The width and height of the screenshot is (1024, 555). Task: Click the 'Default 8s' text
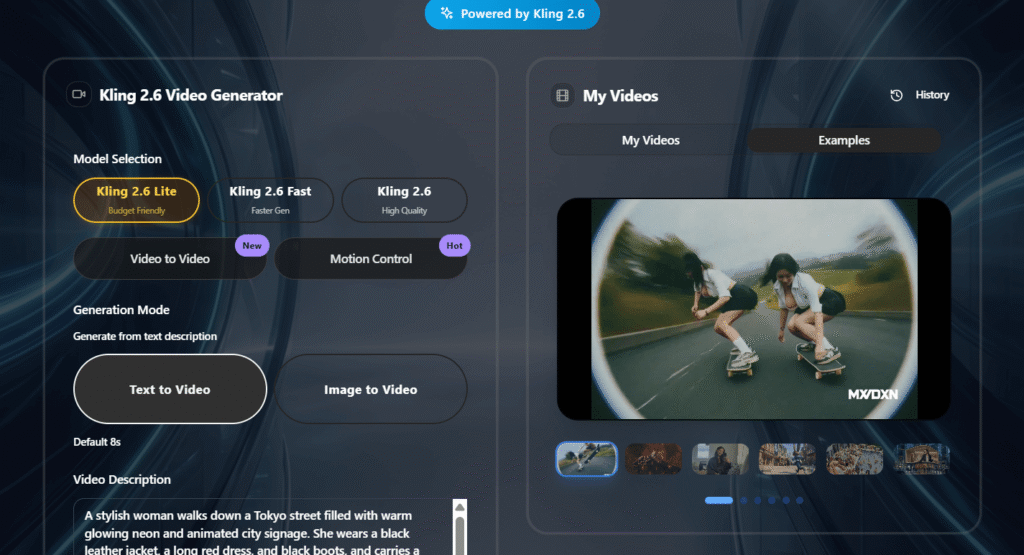click(97, 442)
